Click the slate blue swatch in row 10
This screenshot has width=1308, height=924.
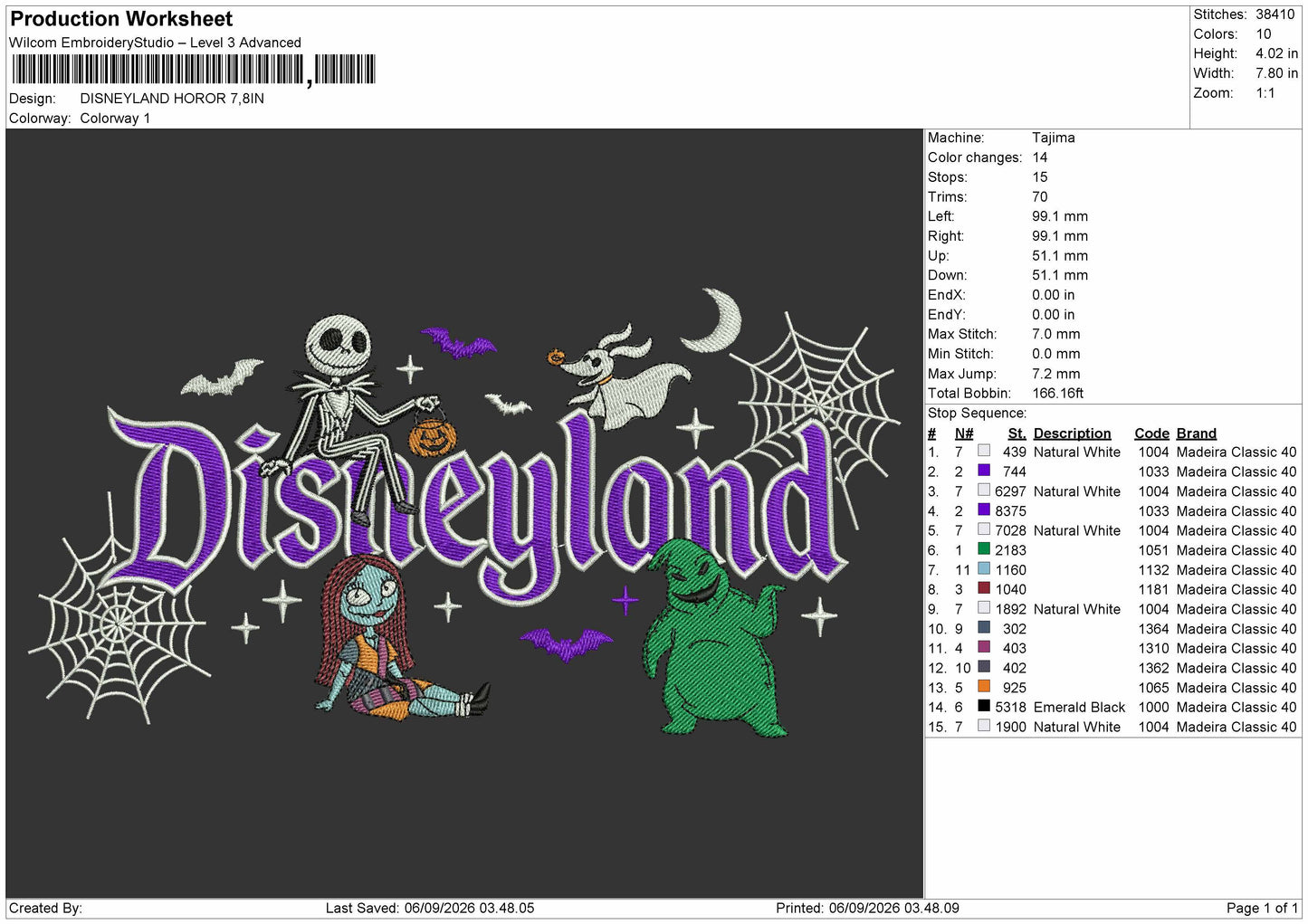click(x=984, y=627)
